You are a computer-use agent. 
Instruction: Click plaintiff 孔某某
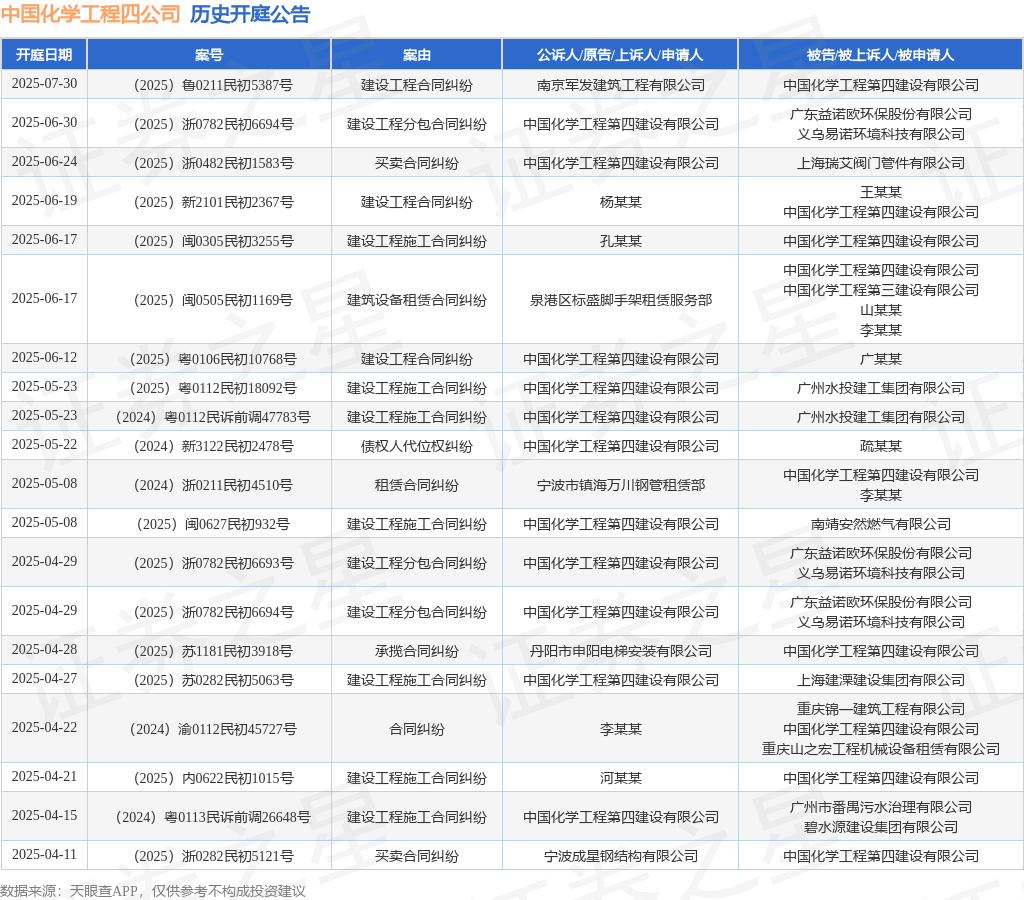point(621,242)
